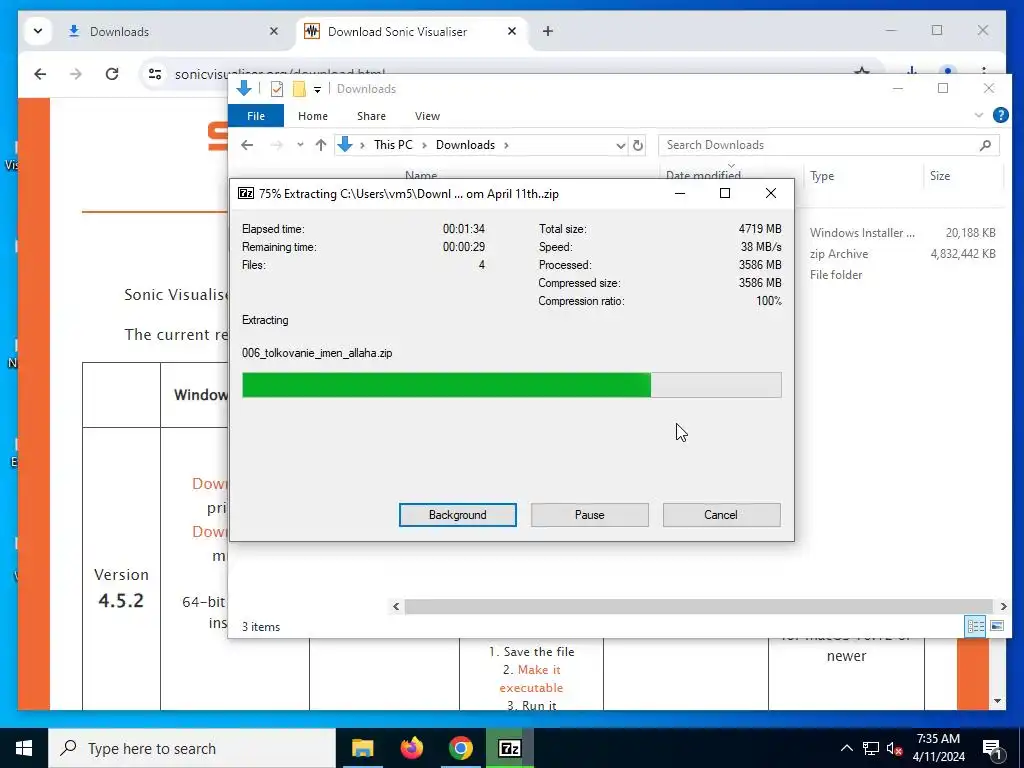The image size is (1024, 768).
Task: Open Chrome from taskbar
Action: [460, 748]
